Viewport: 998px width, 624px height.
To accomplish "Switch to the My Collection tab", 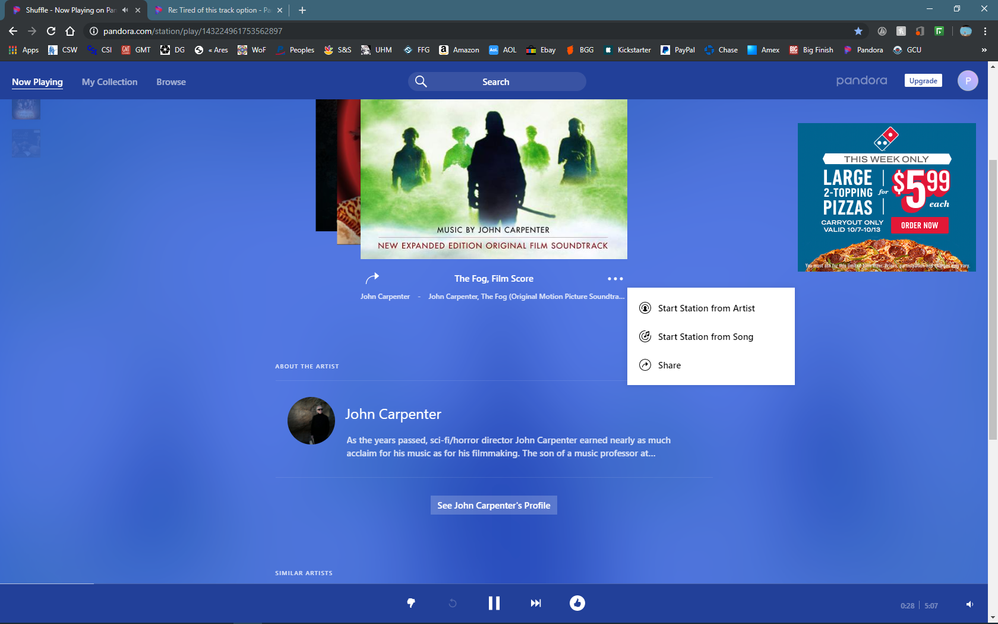I will (109, 82).
